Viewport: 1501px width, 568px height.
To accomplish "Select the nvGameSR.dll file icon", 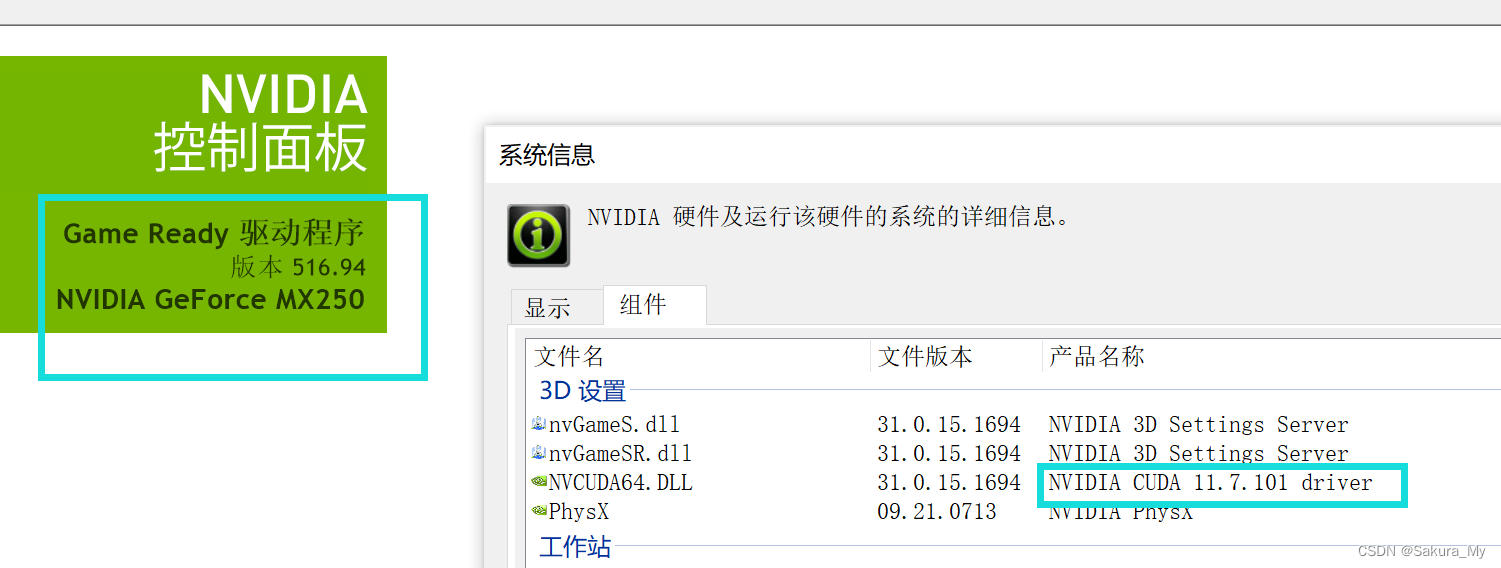I will tap(539, 454).
